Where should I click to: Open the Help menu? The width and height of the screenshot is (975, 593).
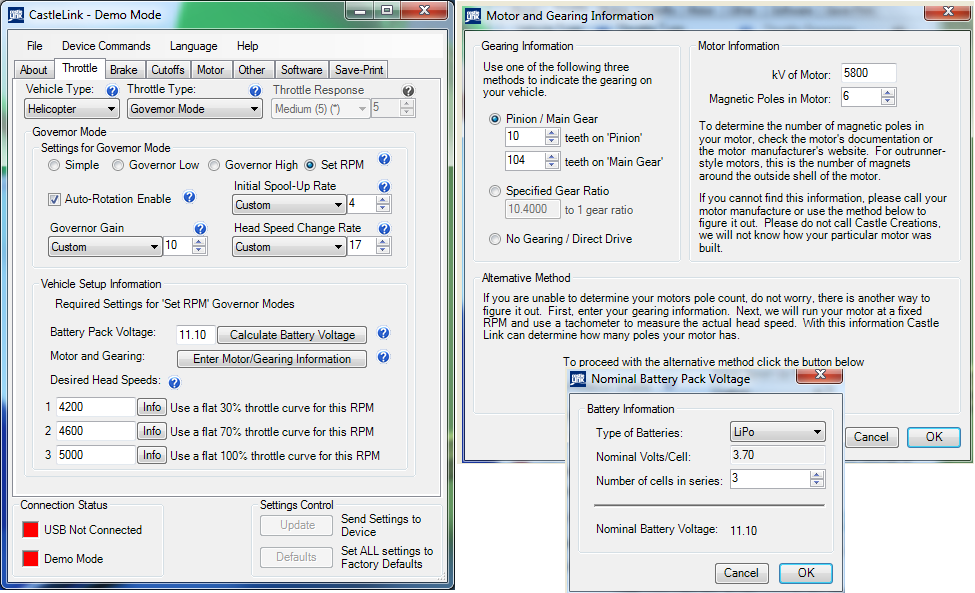tap(247, 46)
